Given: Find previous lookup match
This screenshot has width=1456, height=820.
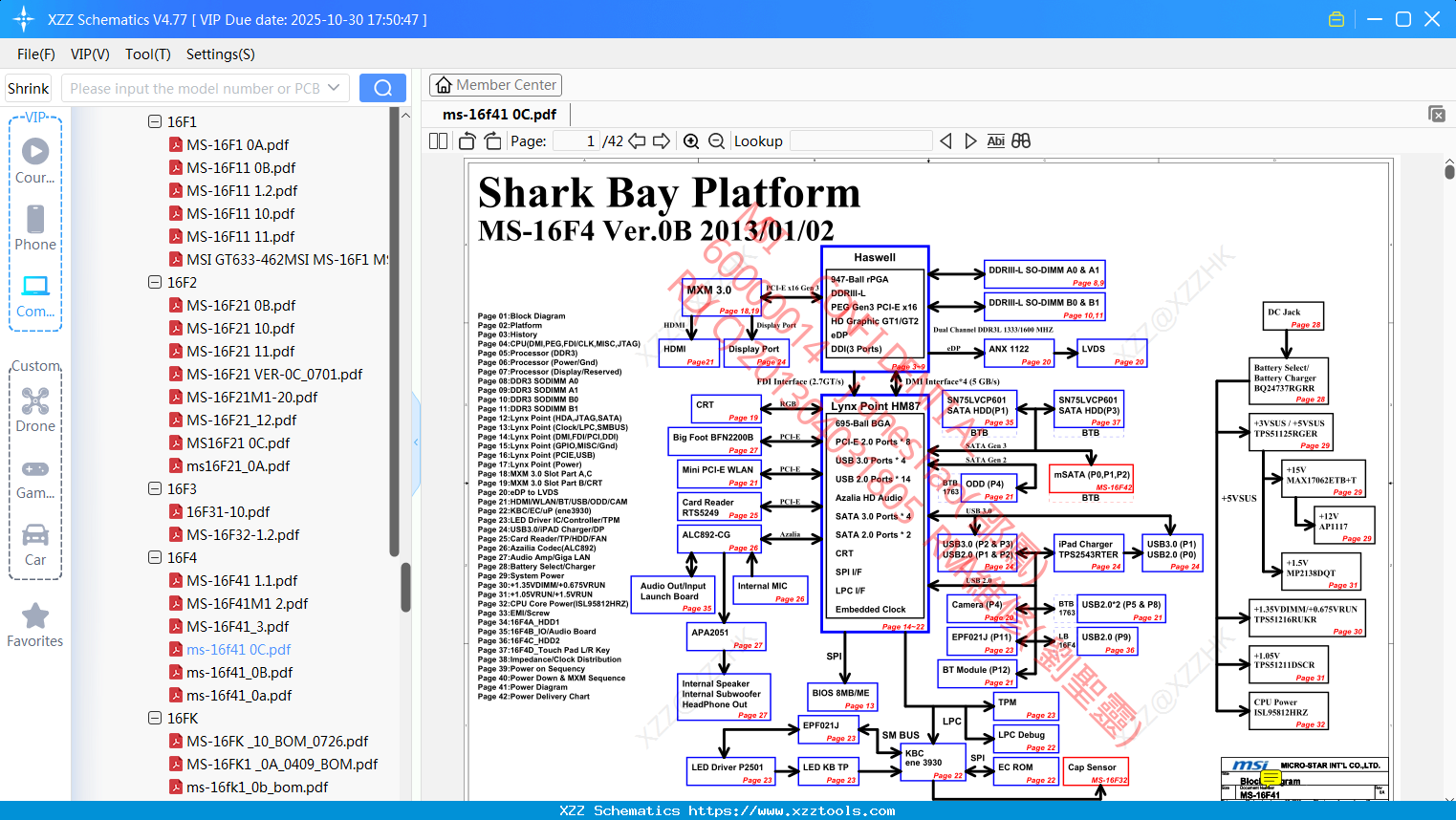Looking at the screenshot, I should (945, 141).
